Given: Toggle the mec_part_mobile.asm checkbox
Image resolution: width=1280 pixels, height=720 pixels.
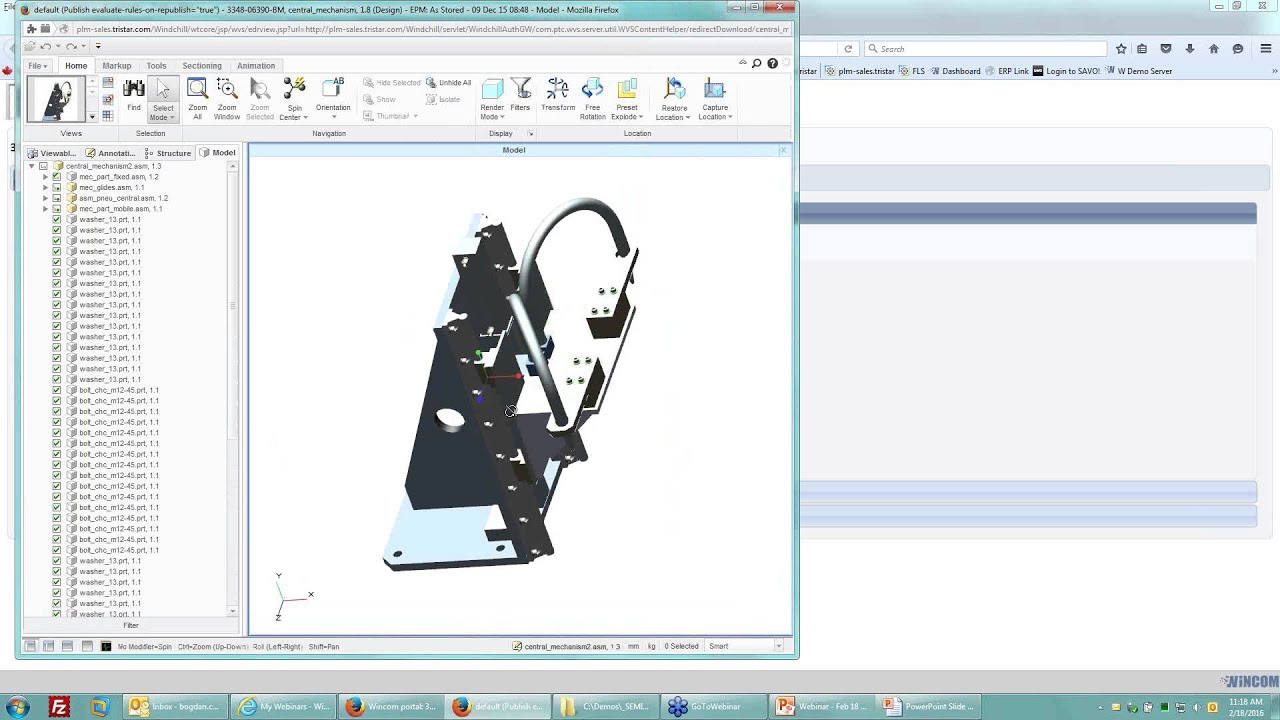Looking at the screenshot, I should (57, 209).
